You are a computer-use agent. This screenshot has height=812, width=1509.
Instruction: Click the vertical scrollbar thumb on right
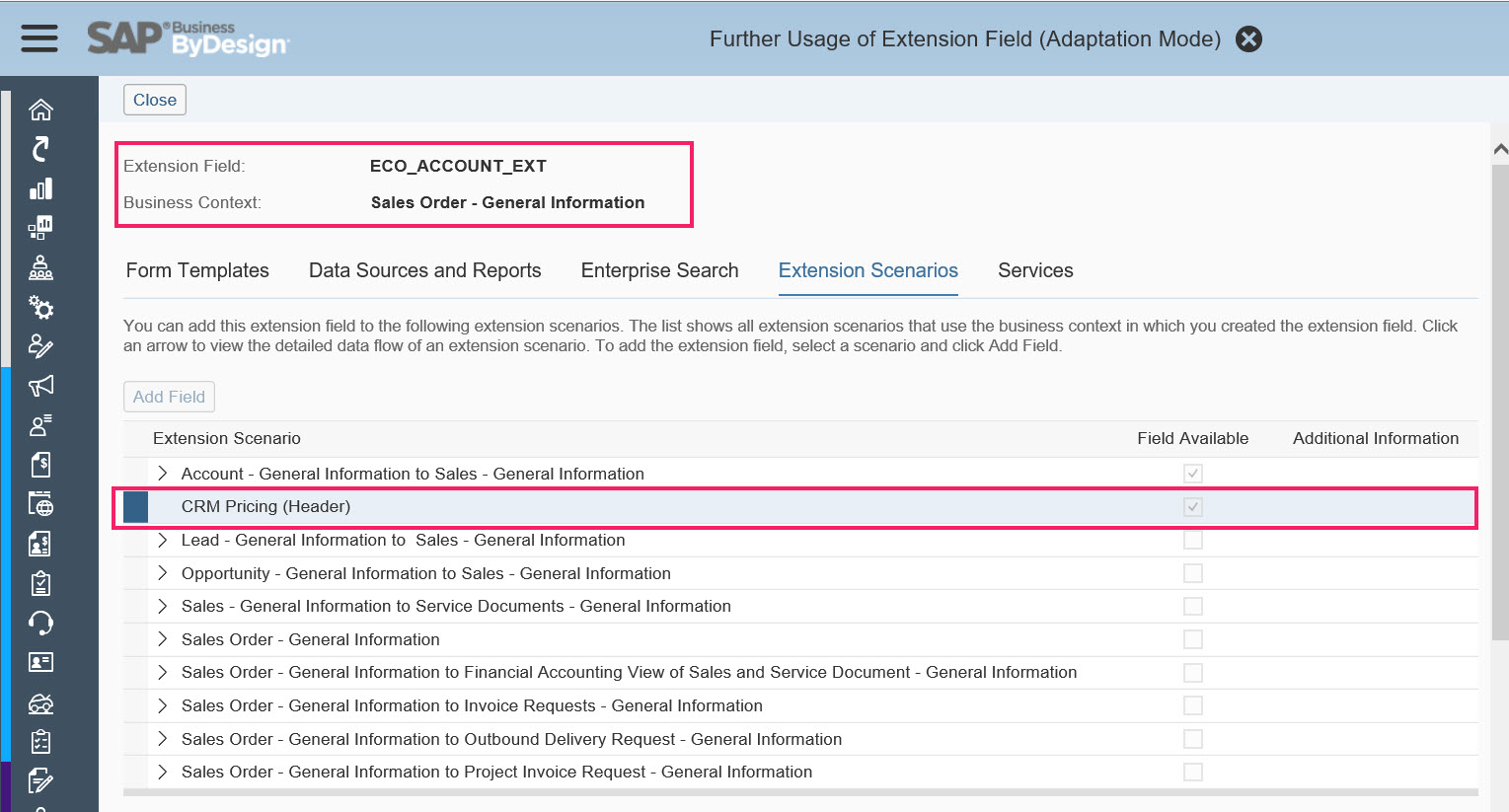[x=1500, y=403]
